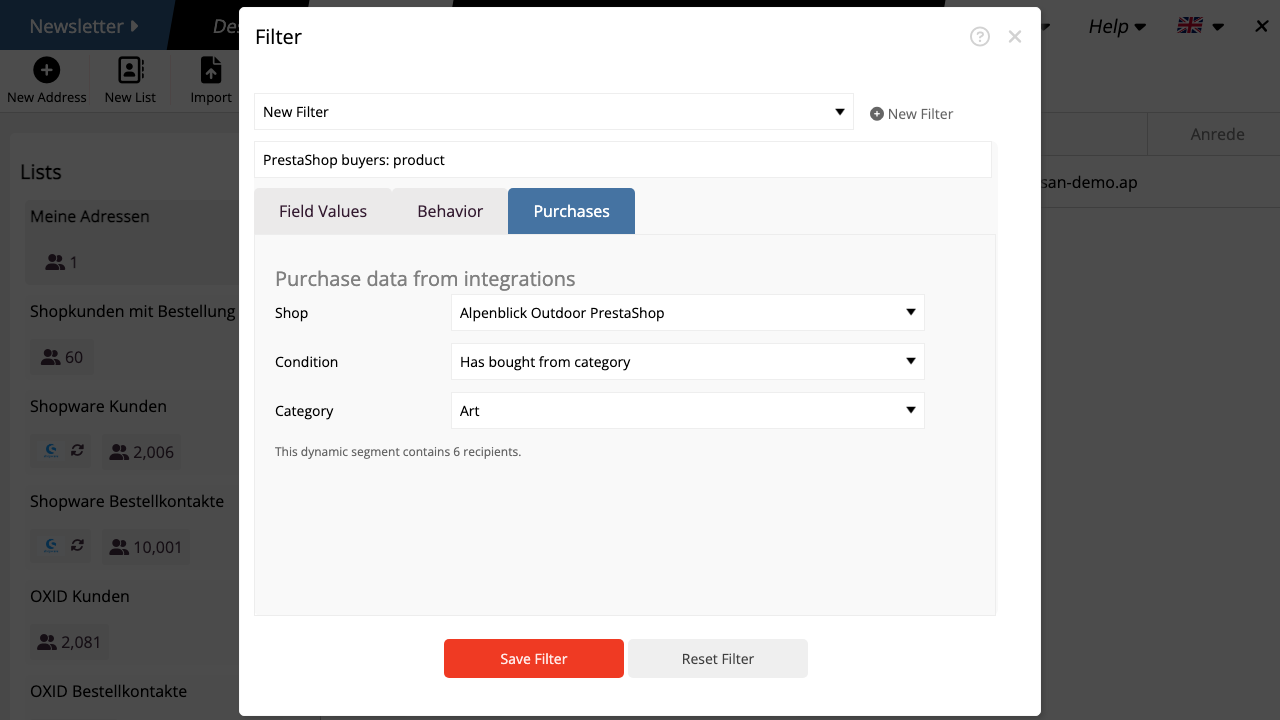Select the Shopware Kunden list
The width and height of the screenshot is (1280, 720).
pos(98,406)
